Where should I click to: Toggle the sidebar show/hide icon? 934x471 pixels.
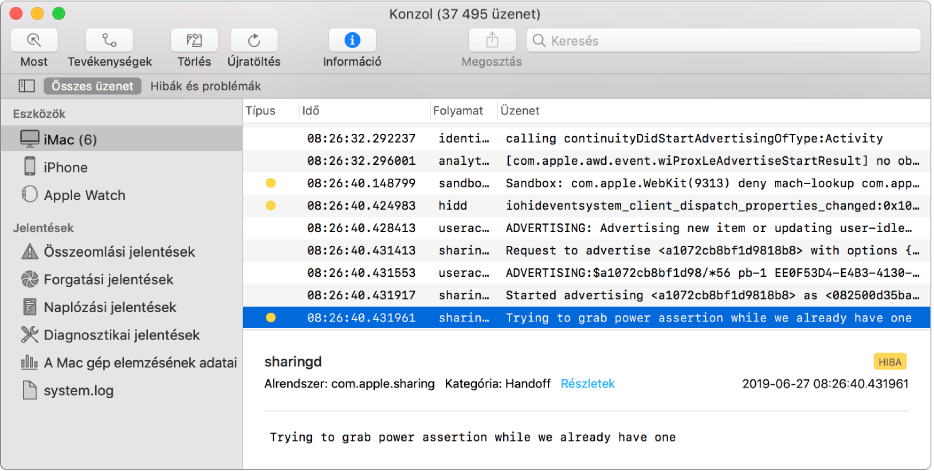pyautogui.click(x=27, y=86)
